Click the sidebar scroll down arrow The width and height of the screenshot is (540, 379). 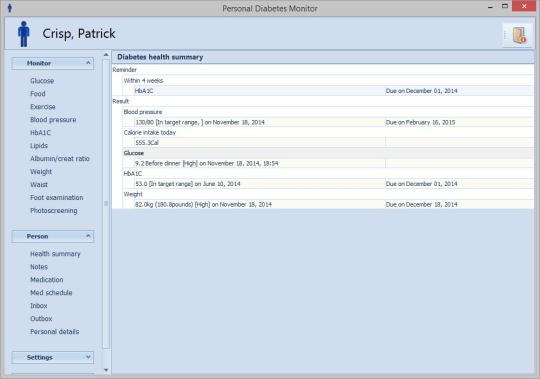106,370
